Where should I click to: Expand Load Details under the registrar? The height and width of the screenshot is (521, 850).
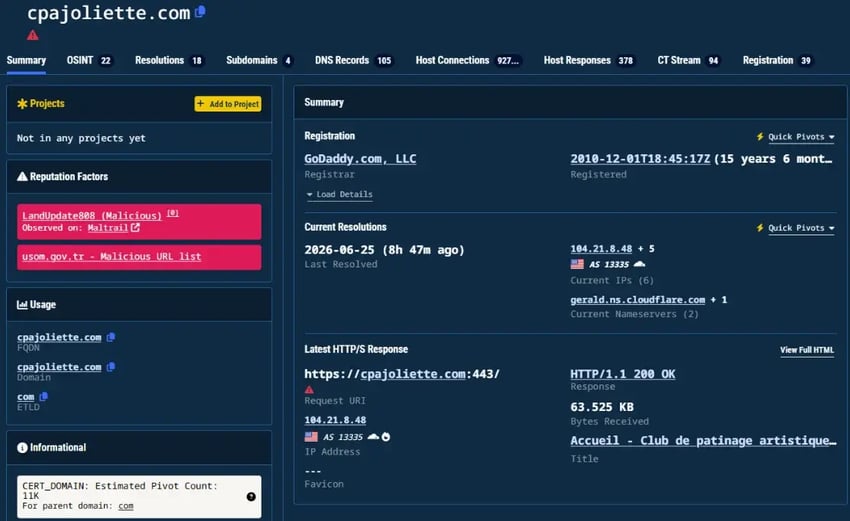[340, 194]
